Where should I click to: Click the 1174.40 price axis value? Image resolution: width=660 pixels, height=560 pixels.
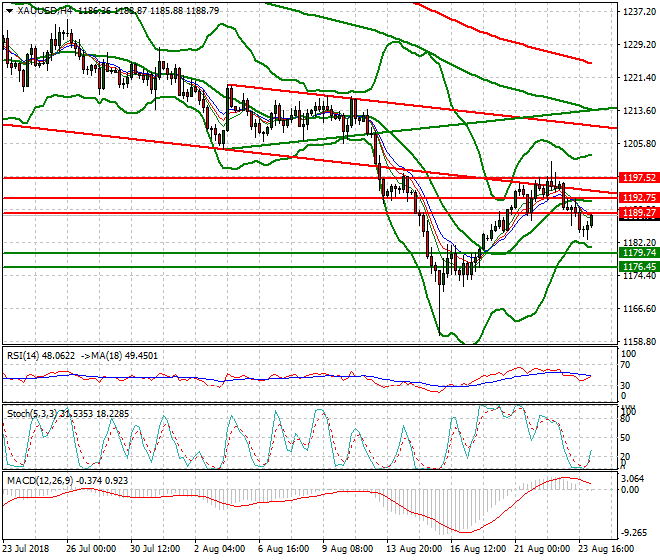coord(639,275)
